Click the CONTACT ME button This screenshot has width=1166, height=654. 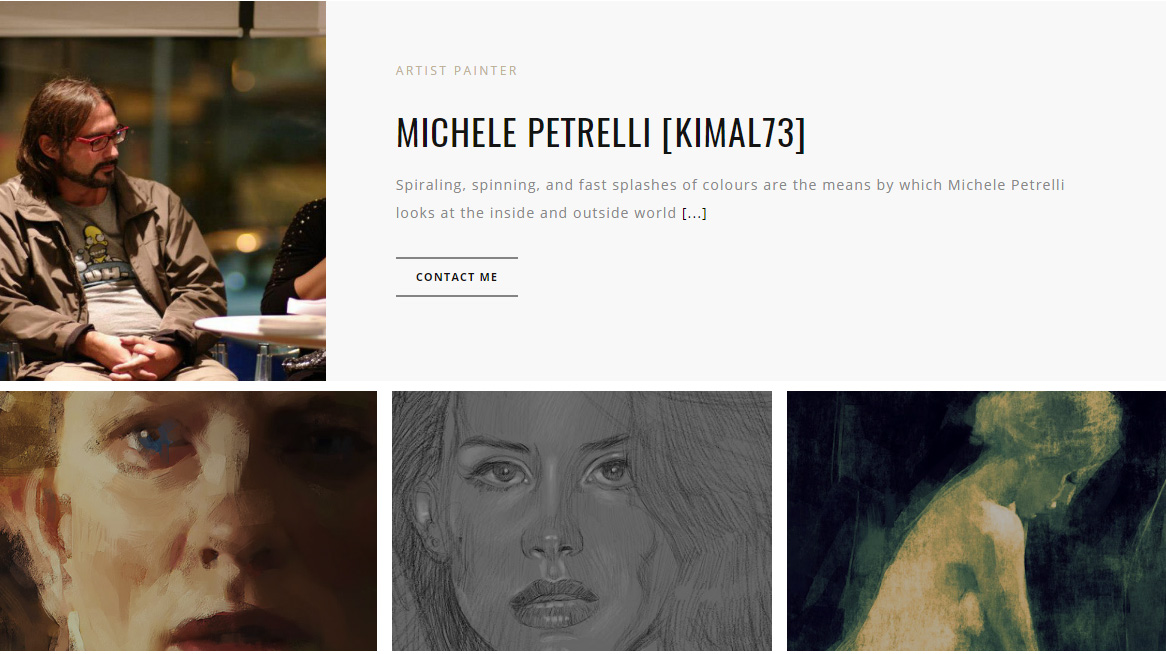(457, 277)
